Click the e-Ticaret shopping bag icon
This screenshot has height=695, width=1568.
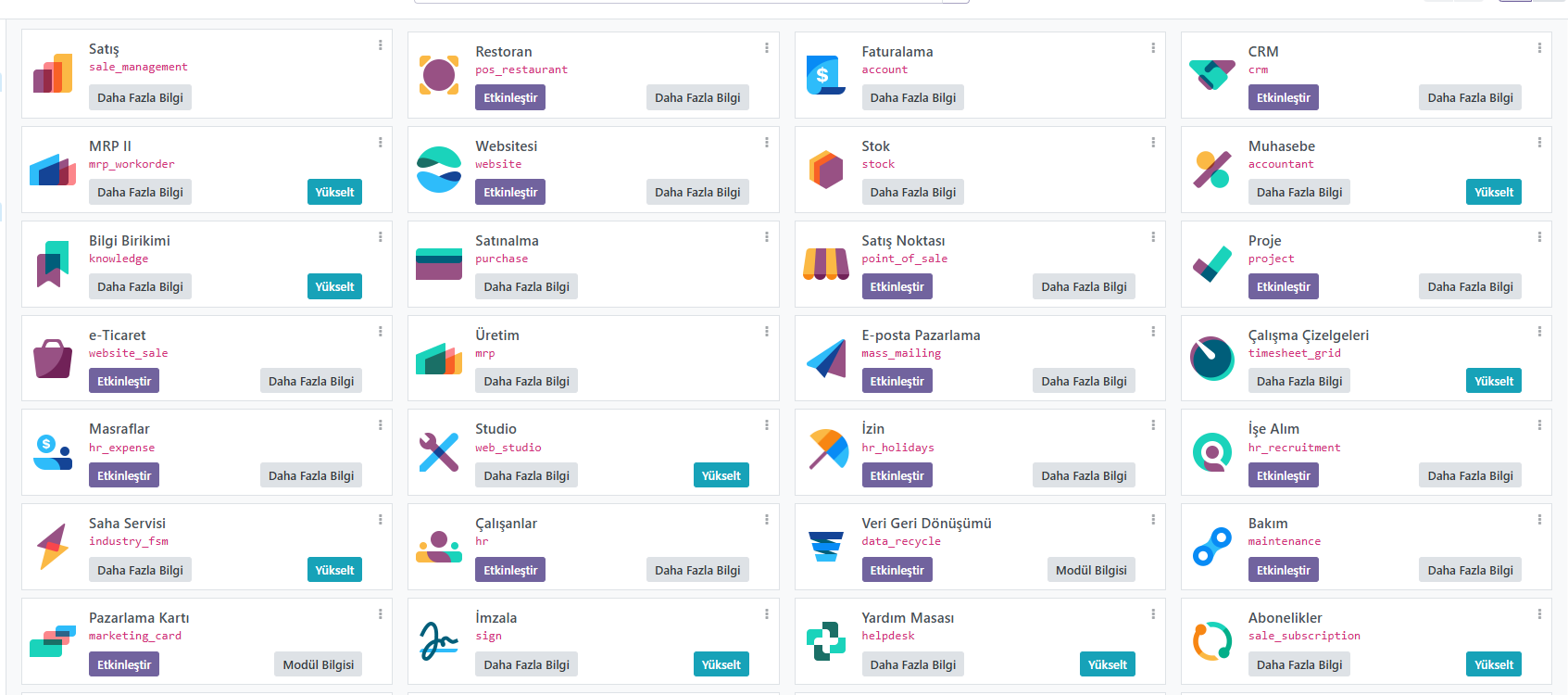53,358
